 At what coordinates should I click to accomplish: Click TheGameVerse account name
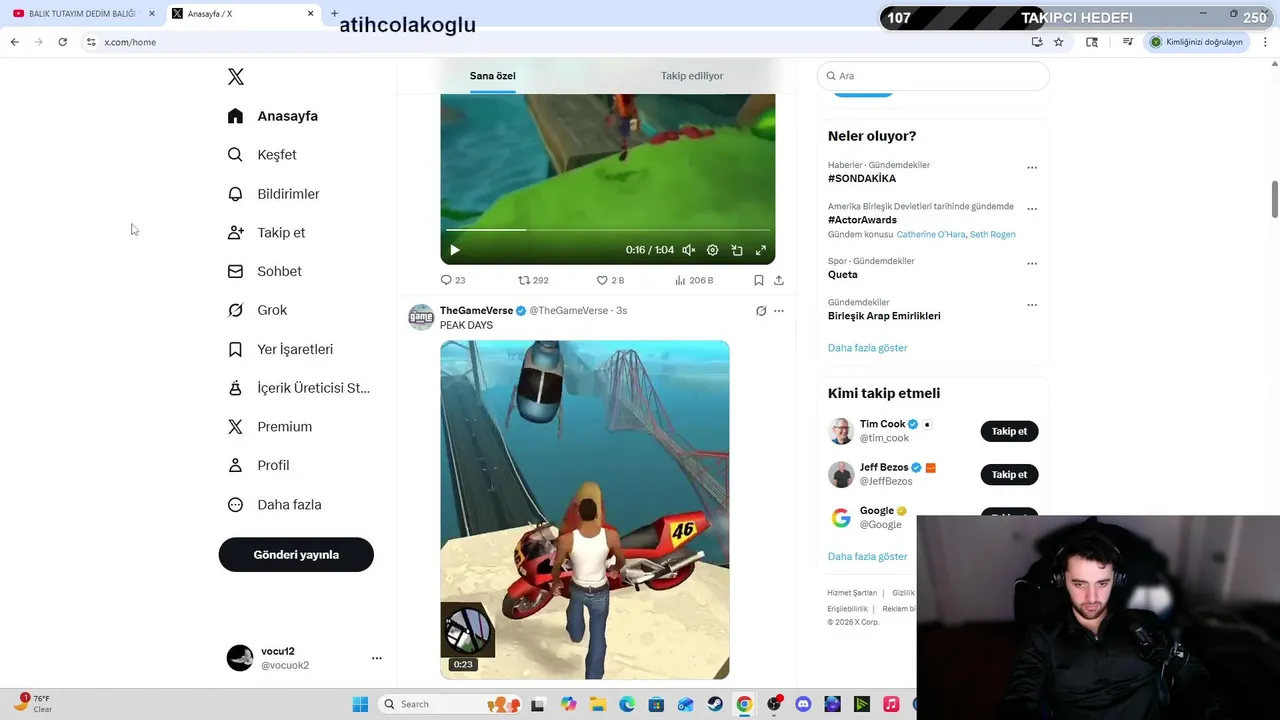[477, 311]
